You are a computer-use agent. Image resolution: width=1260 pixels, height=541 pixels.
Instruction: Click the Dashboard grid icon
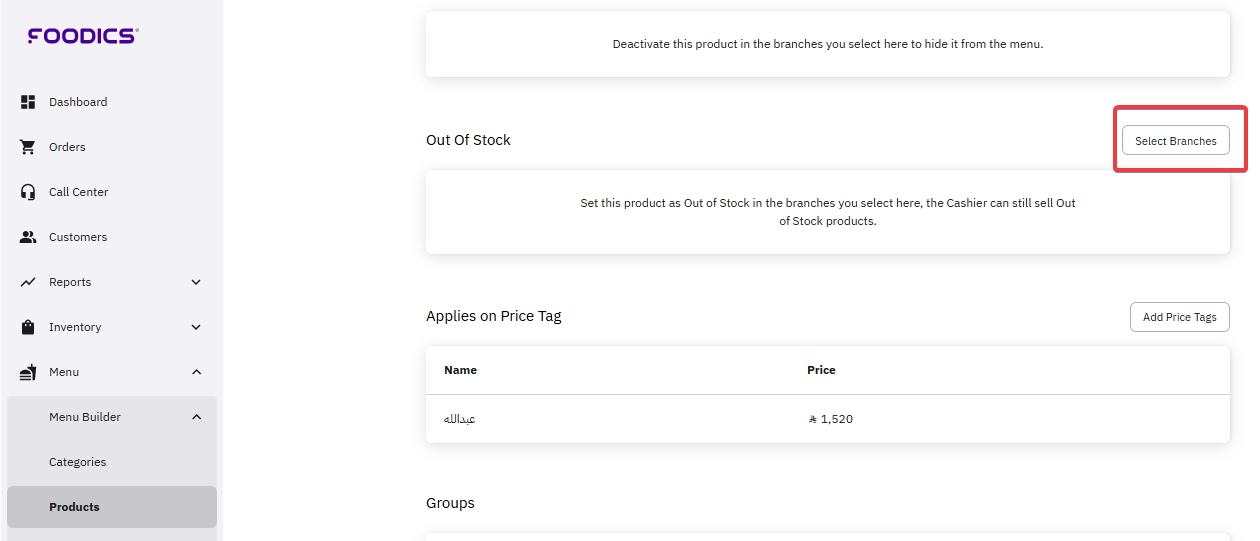28,102
